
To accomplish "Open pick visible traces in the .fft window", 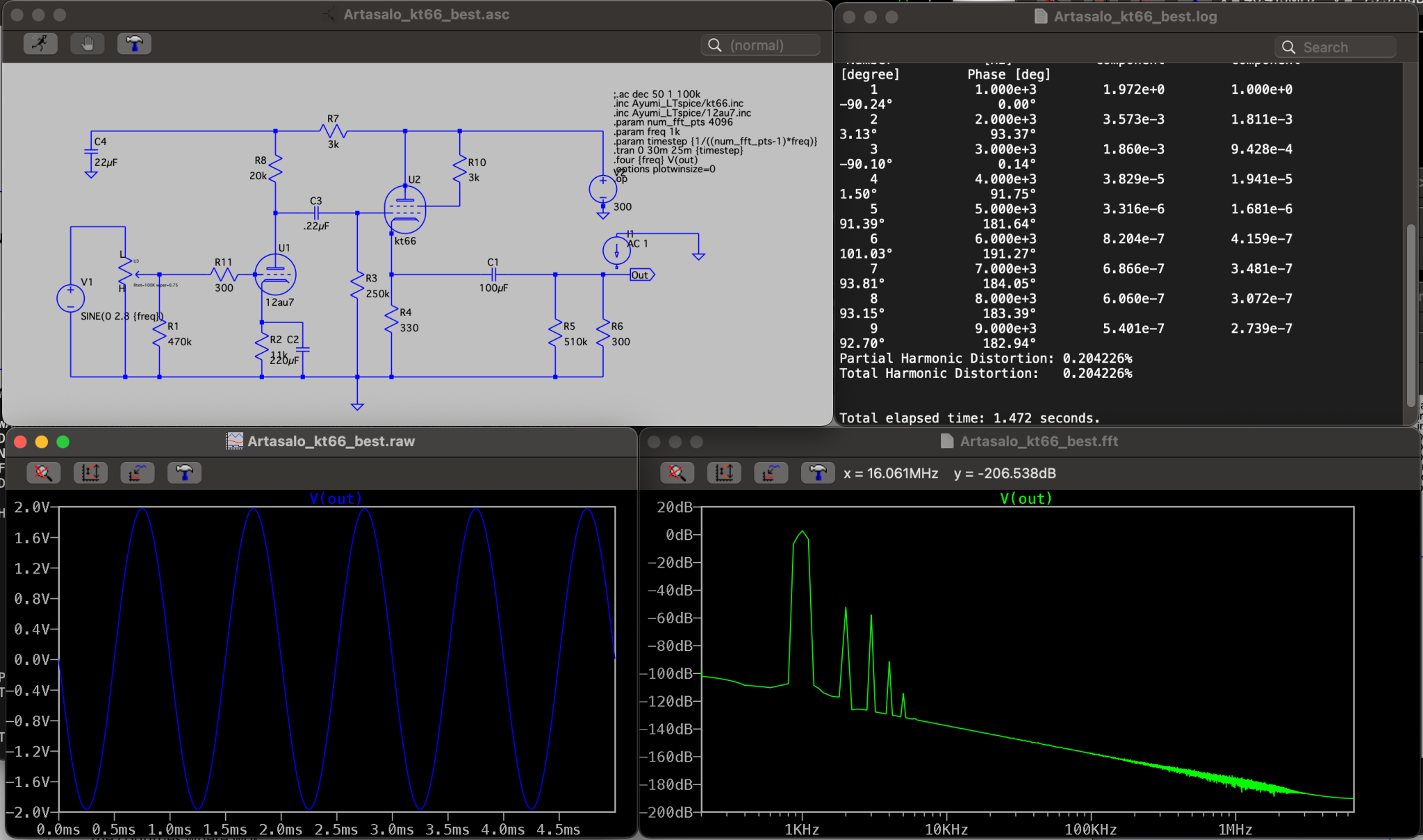I will (771, 473).
